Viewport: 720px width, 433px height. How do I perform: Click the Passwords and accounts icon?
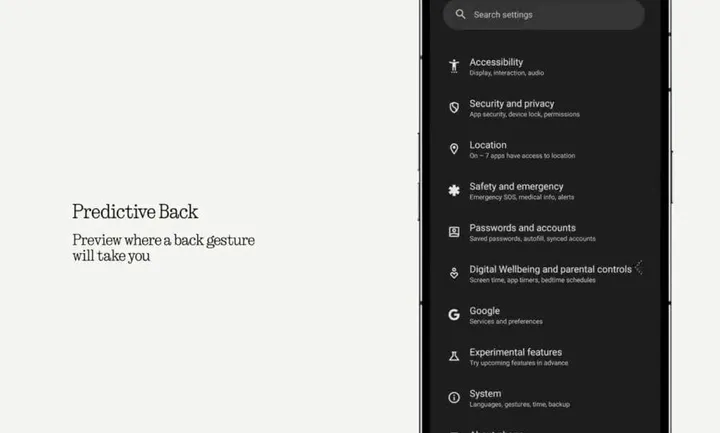coord(454,232)
